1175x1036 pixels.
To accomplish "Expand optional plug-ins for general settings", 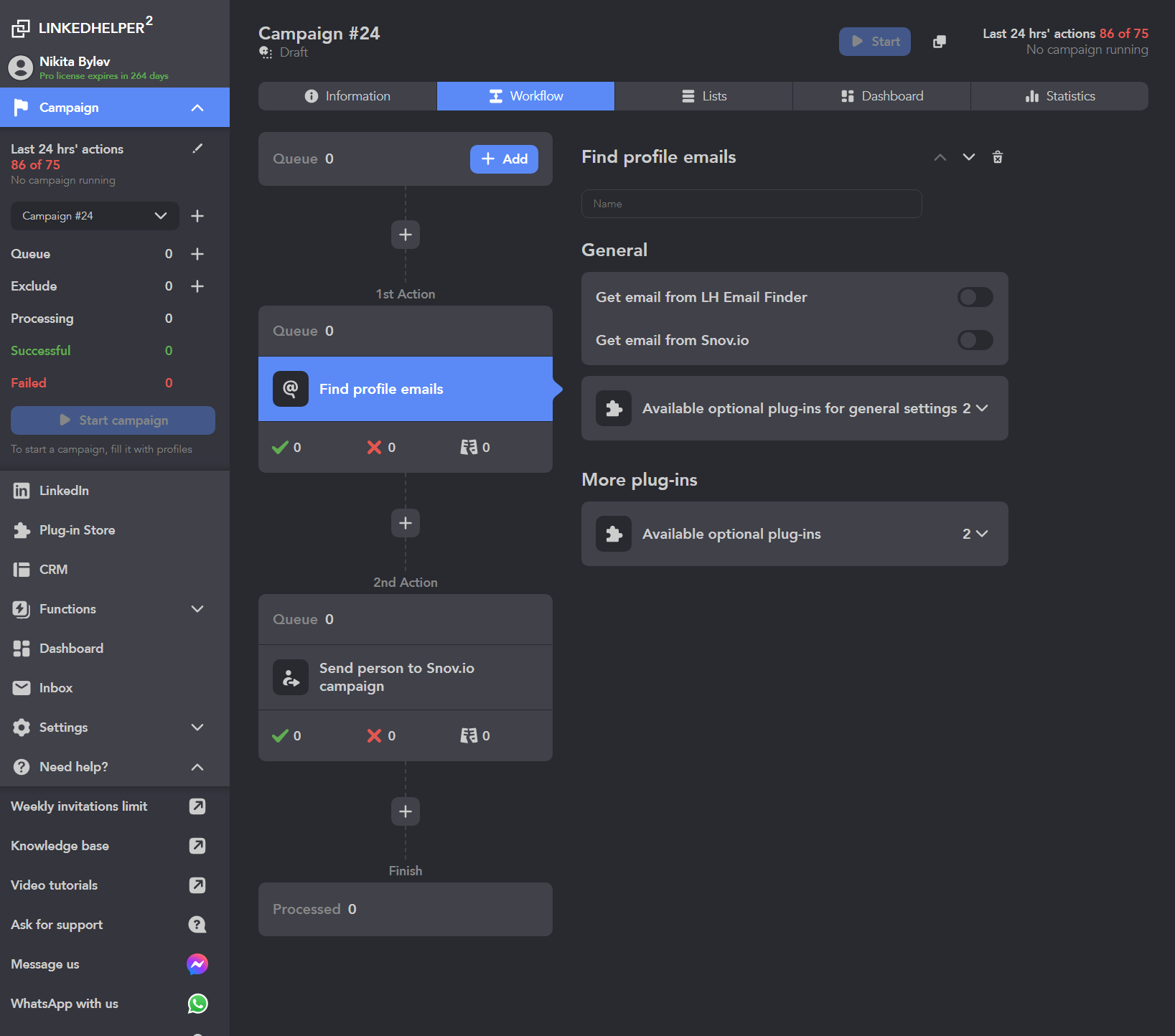I will 795,408.
